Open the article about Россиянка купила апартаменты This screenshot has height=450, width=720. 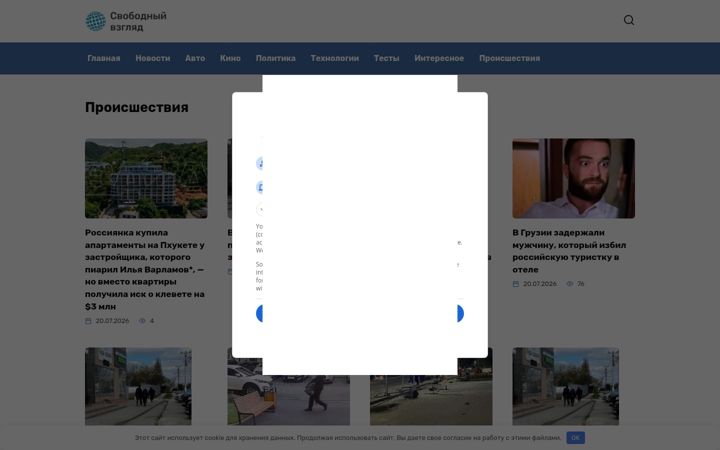pos(145,270)
